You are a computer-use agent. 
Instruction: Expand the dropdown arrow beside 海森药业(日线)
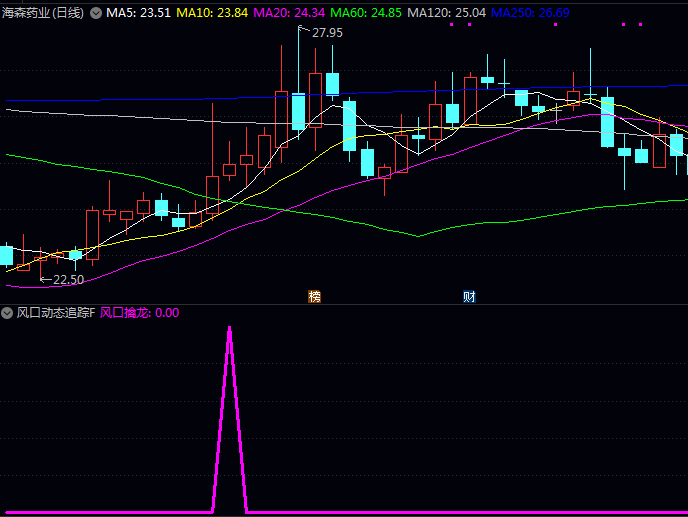click(x=96, y=13)
